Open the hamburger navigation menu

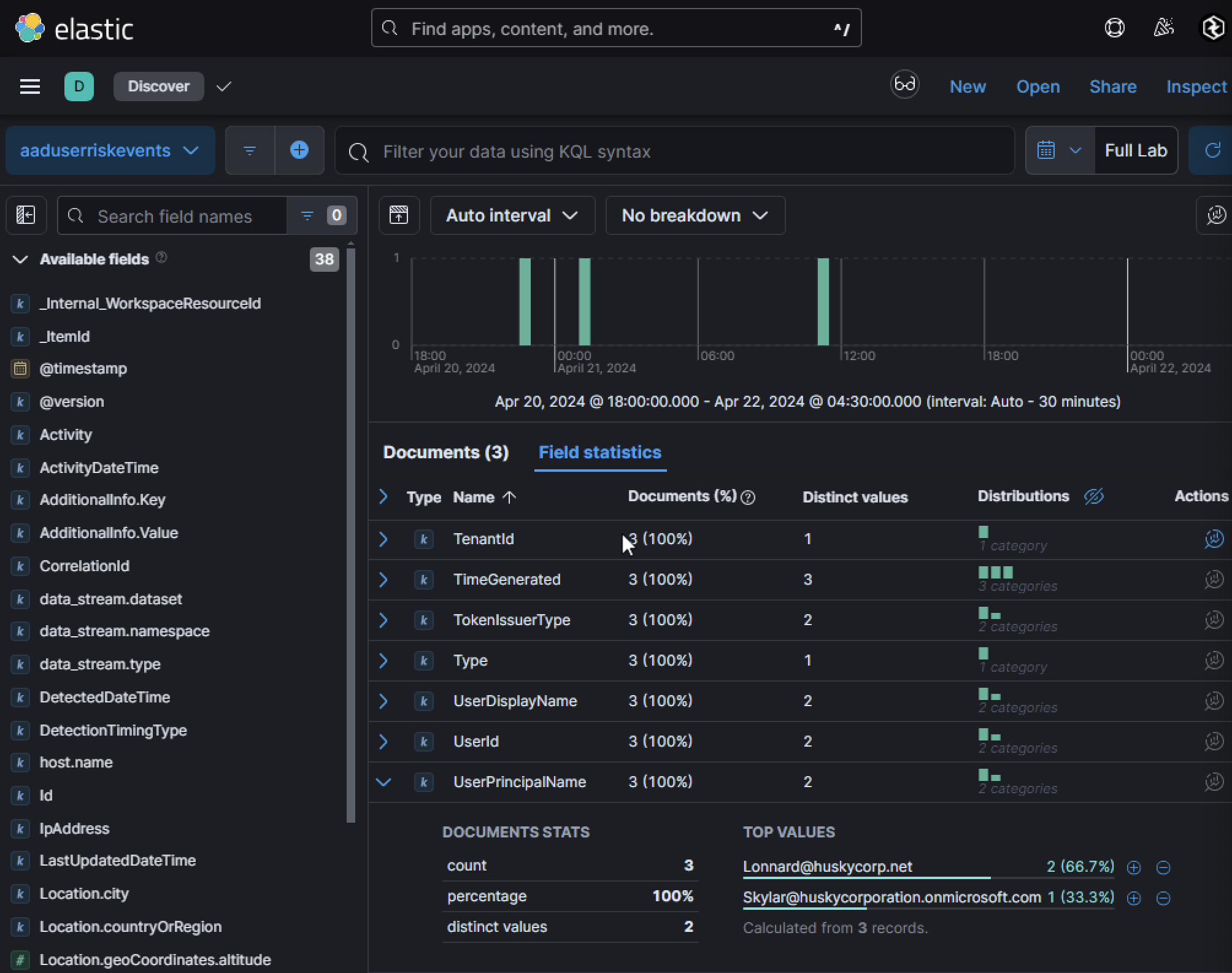coord(29,87)
